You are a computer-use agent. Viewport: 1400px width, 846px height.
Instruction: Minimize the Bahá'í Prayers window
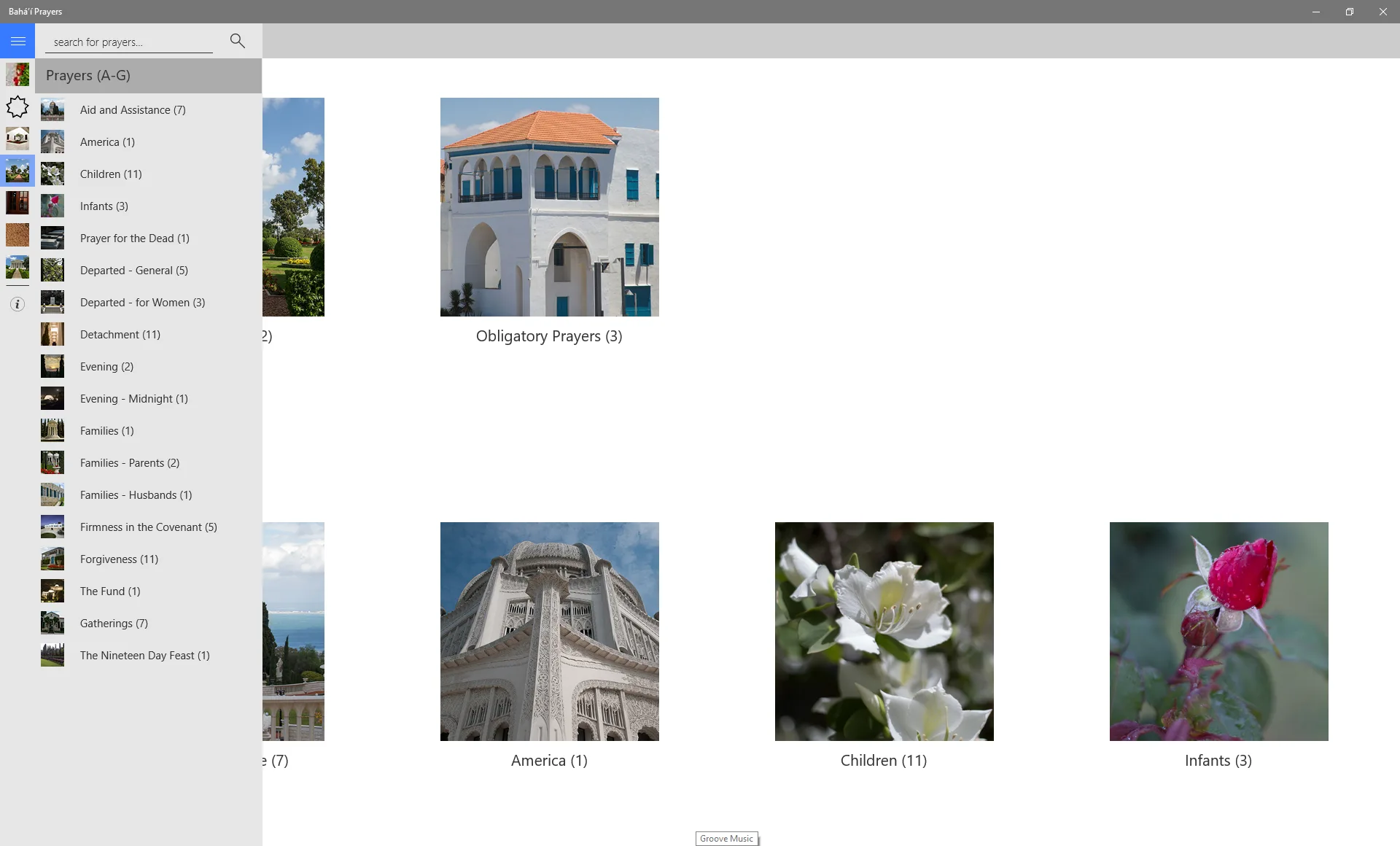click(1316, 12)
